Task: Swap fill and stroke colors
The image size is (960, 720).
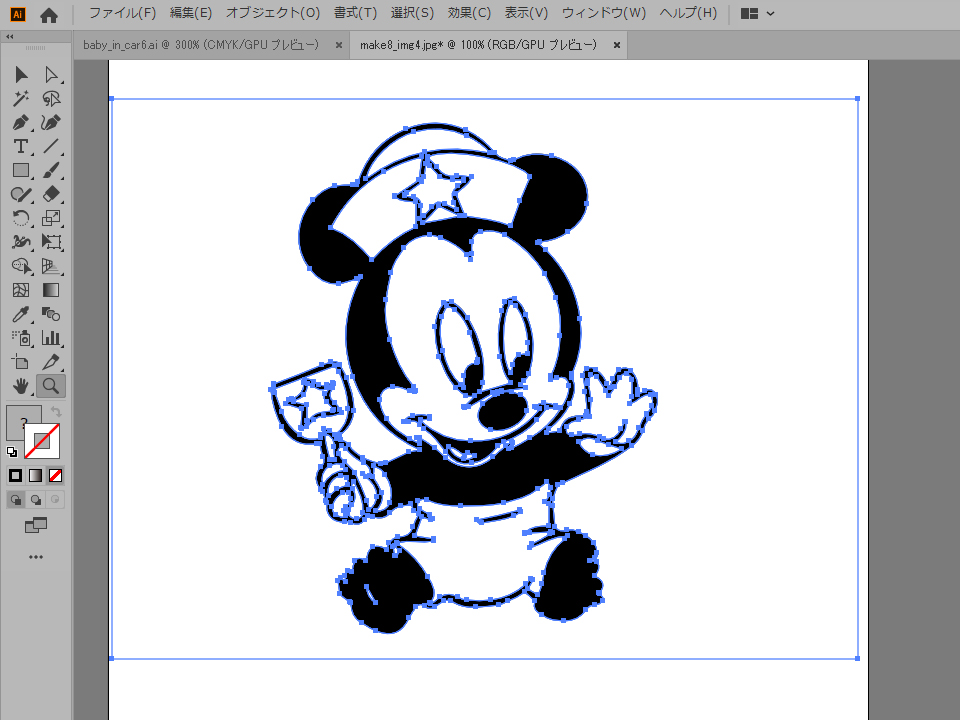Action: coord(56,411)
